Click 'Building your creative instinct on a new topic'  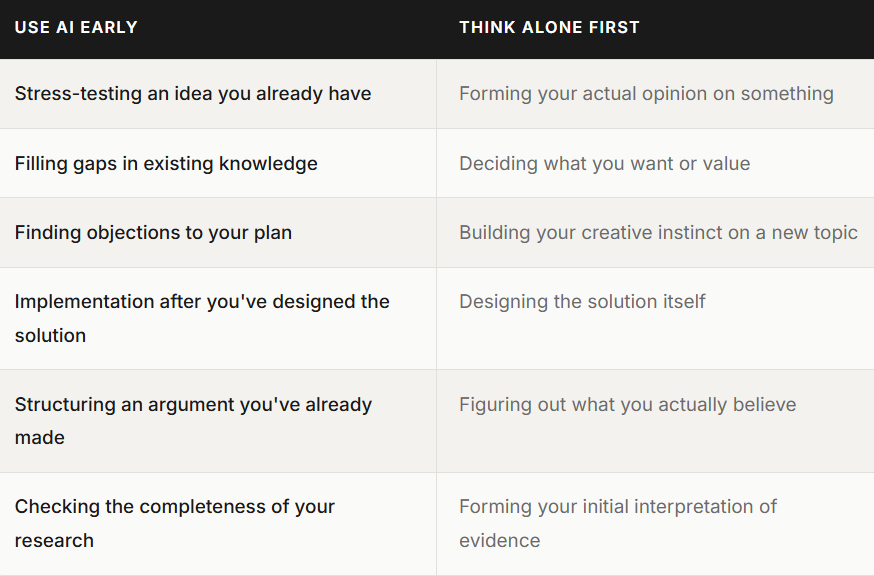click(658, 233)
